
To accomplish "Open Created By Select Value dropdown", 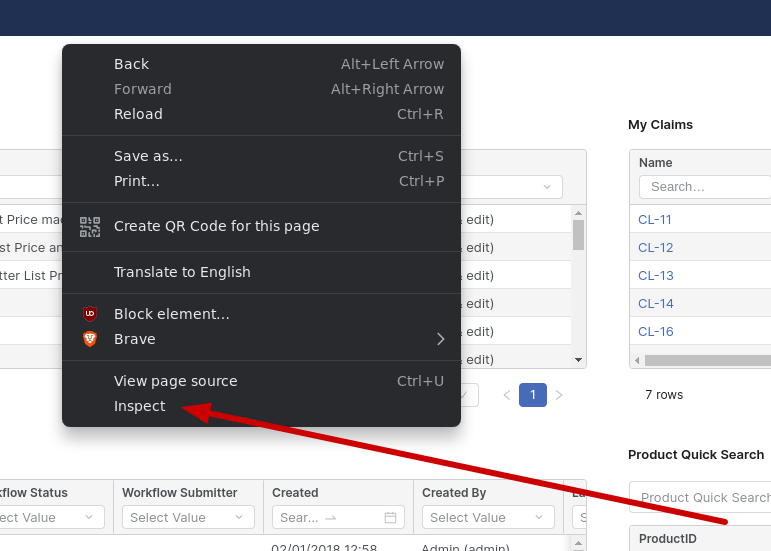I will [x=488, y=517].
